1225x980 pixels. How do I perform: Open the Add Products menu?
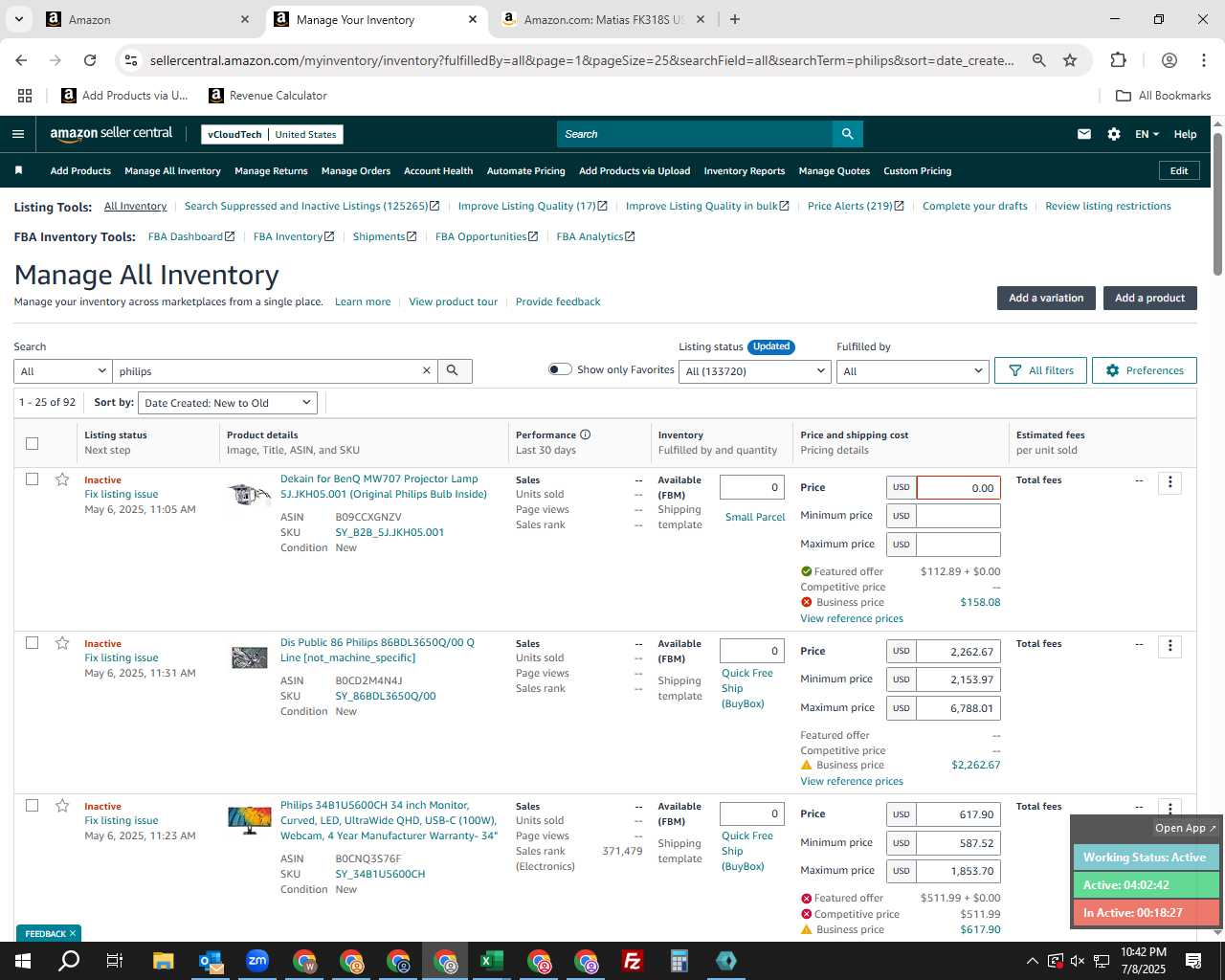[x=80, y=170]
